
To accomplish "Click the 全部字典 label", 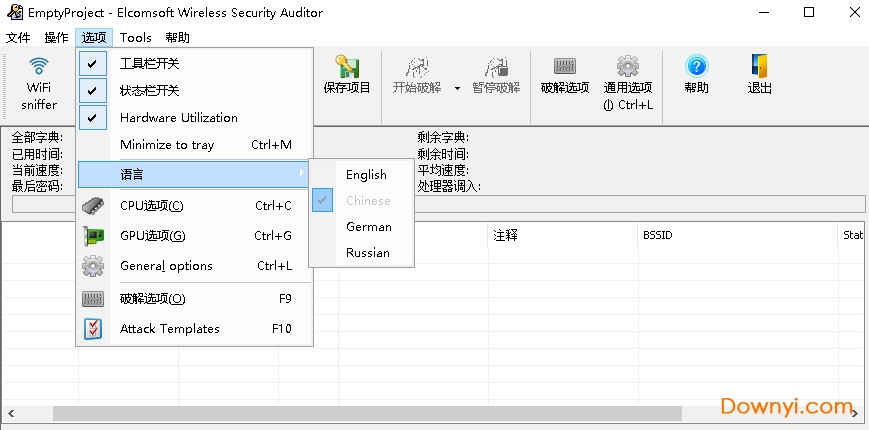I will pyautogui.click(x=37, y=137).
